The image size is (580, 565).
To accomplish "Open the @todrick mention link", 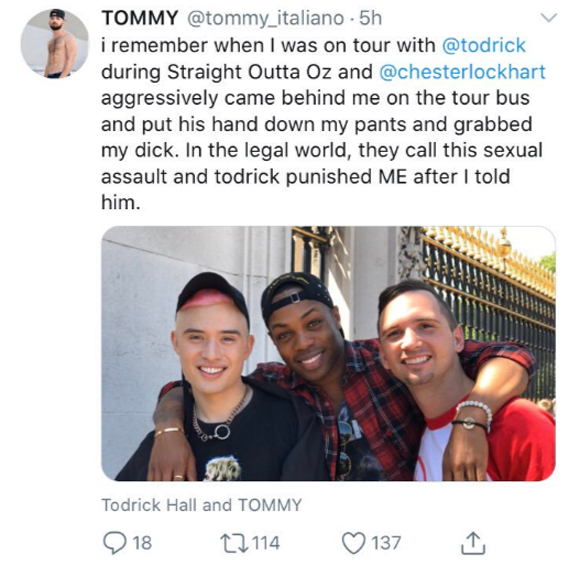I will pos(483,45).
